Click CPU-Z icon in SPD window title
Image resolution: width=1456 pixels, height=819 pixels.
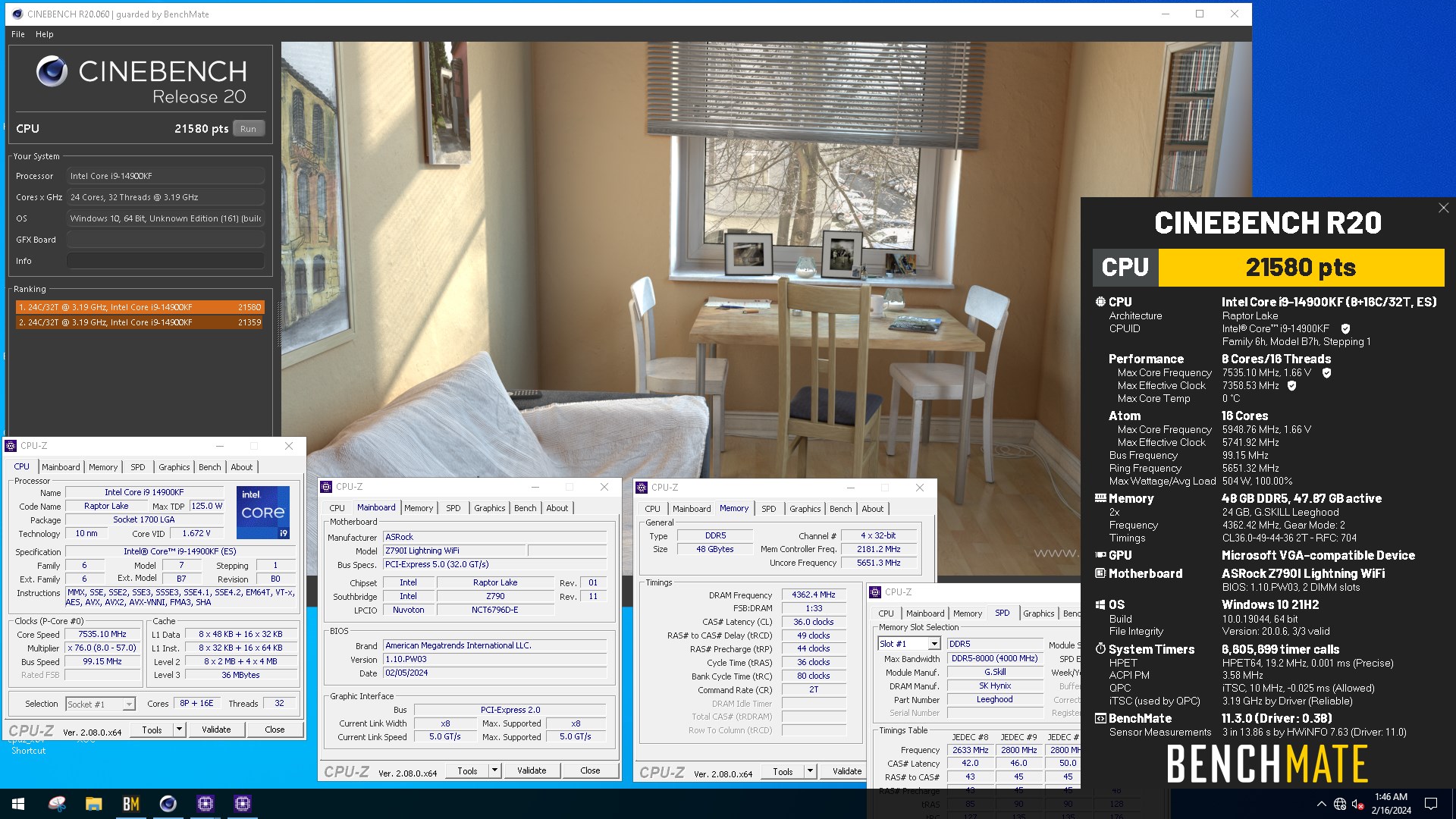coord(875,592)
